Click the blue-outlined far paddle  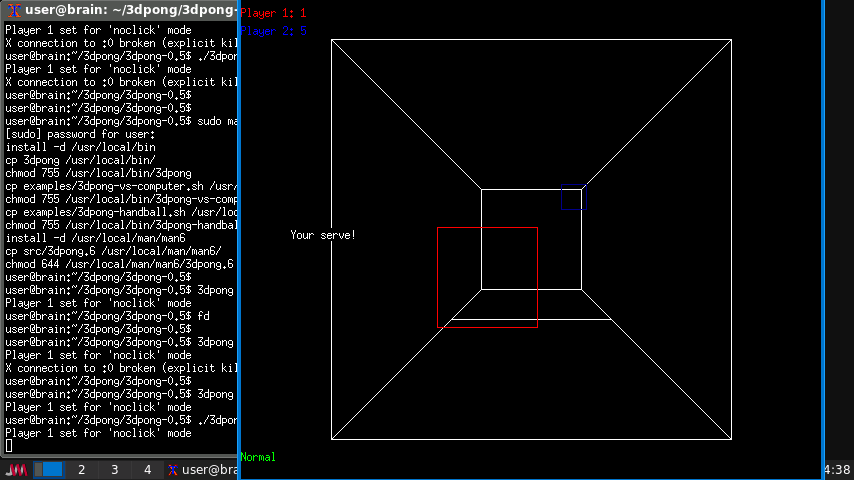pos(572,197)
